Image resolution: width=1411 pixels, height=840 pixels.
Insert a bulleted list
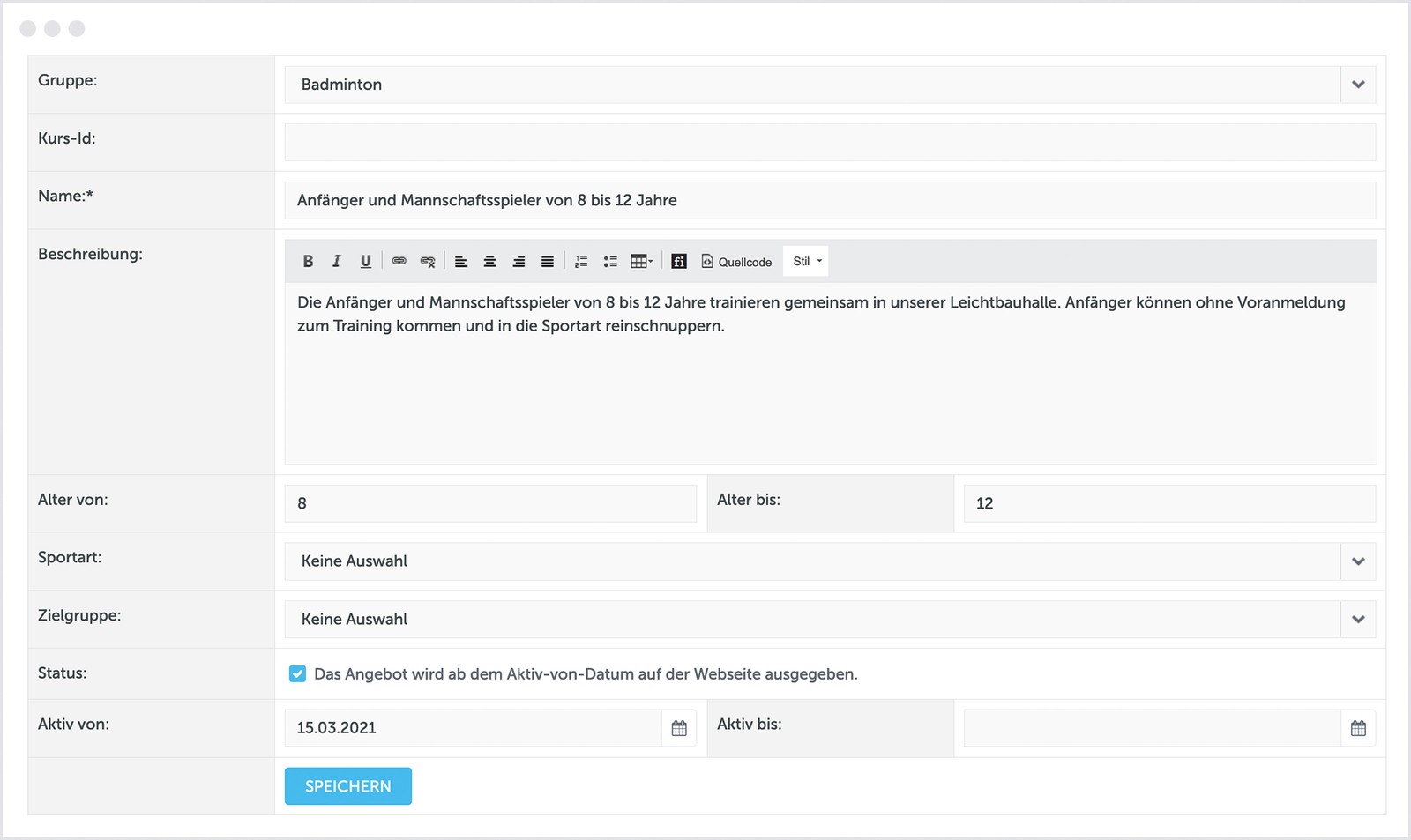coord(610,262)
